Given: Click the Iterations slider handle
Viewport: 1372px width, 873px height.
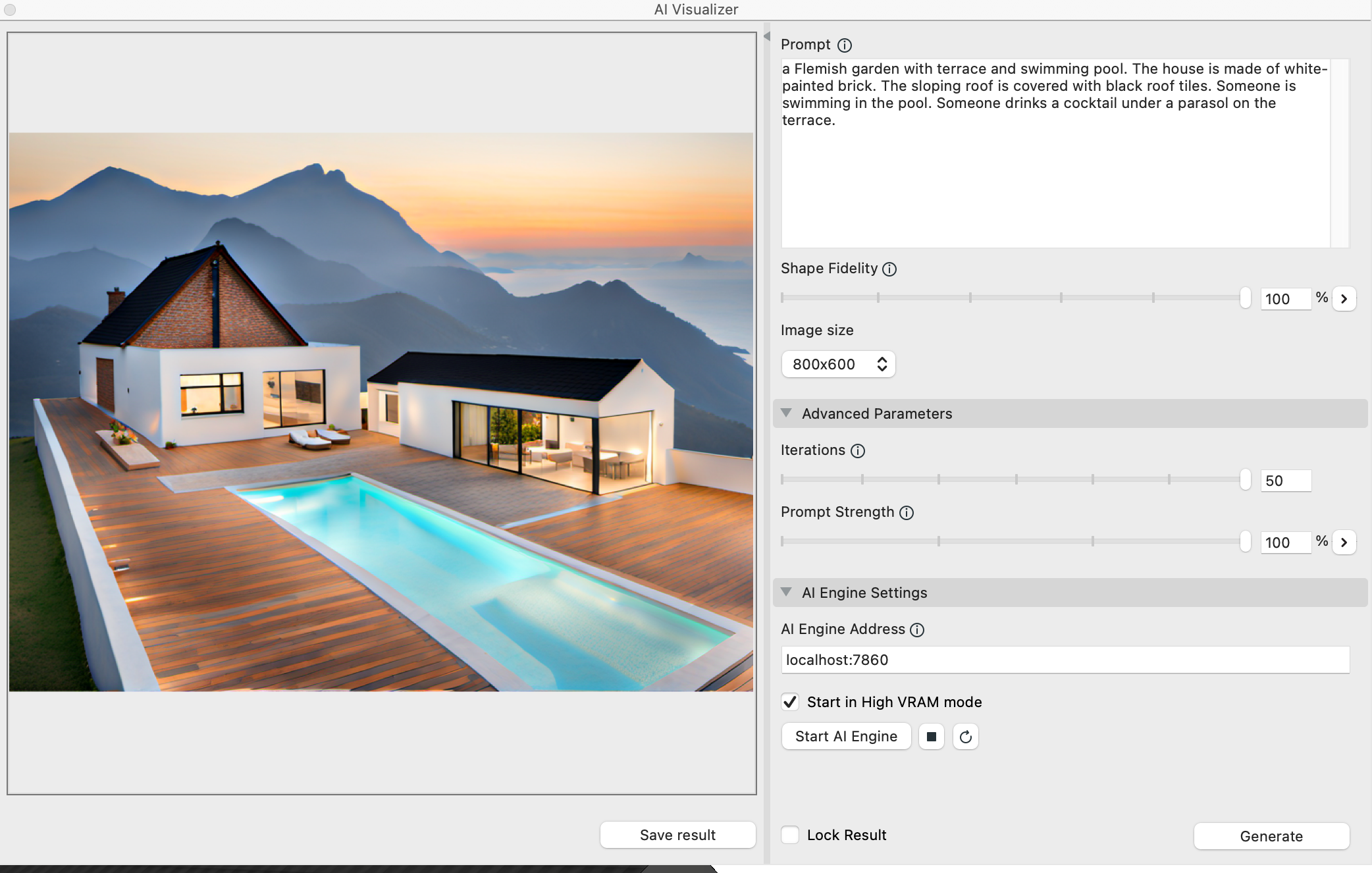Looking at the screenshot, I should [x=1245, y=480].
